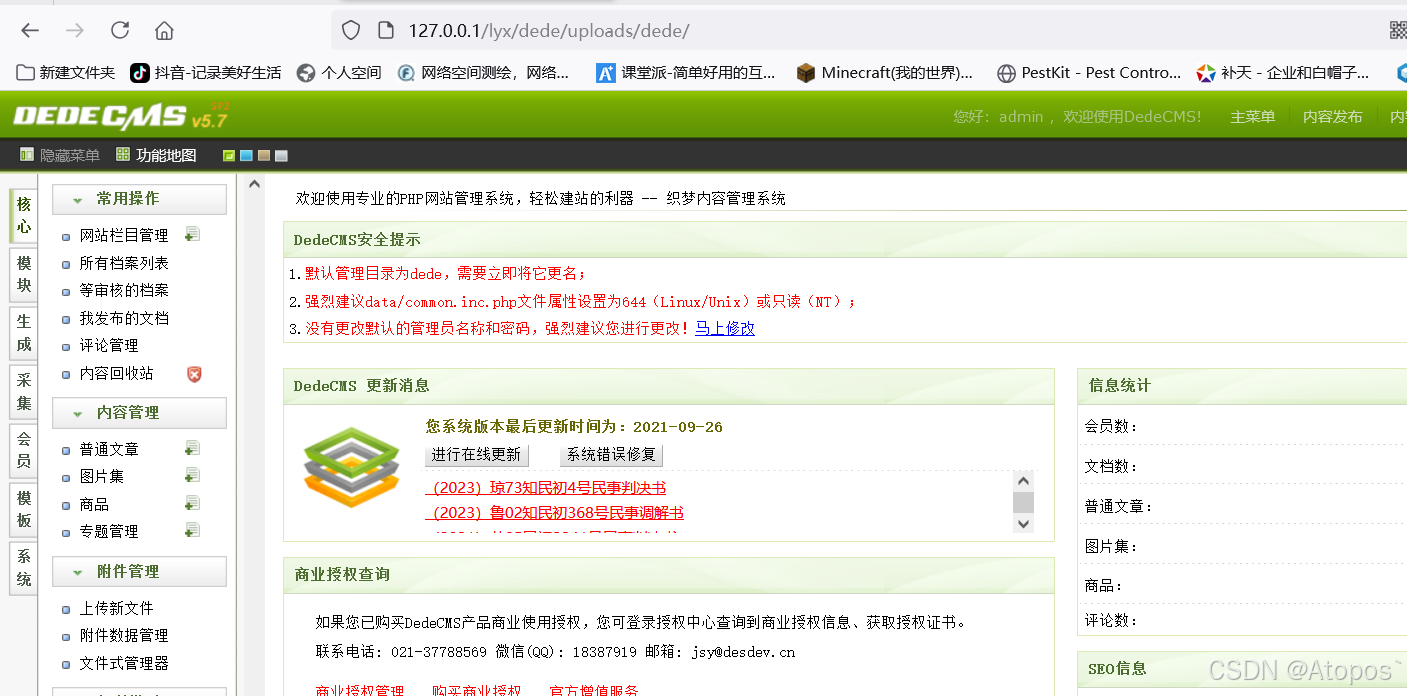This screenshot has width=1407, height=696.
Task: Open 我发布的文档
Action: [x=124, y=318]
